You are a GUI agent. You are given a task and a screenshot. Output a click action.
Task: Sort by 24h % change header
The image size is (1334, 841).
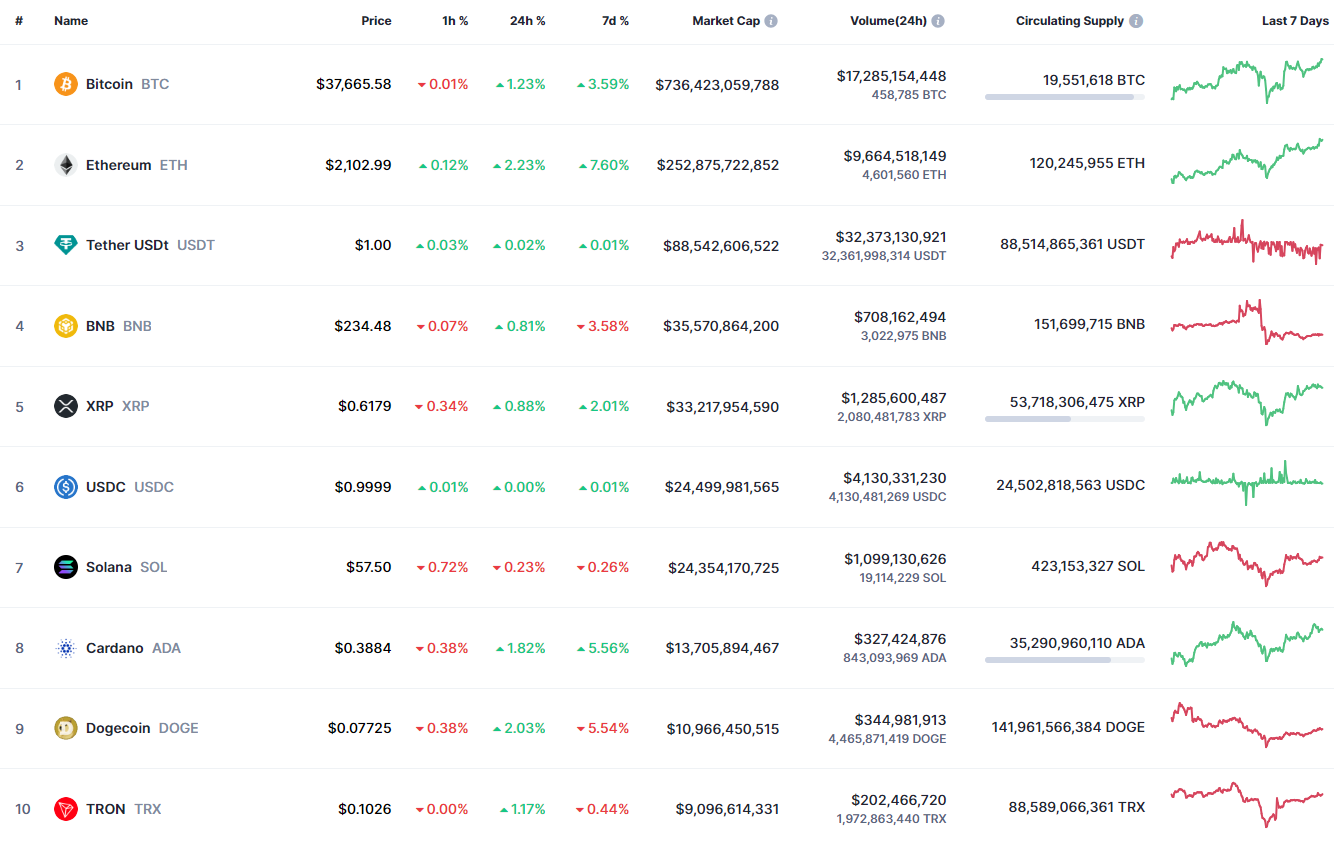[x=527, y=21]
